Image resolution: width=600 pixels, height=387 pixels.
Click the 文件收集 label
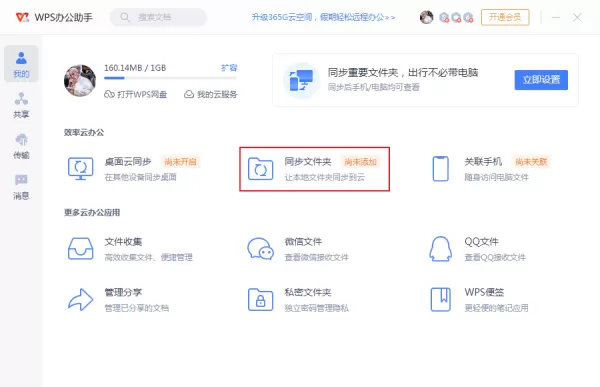(x=123, y=242)
